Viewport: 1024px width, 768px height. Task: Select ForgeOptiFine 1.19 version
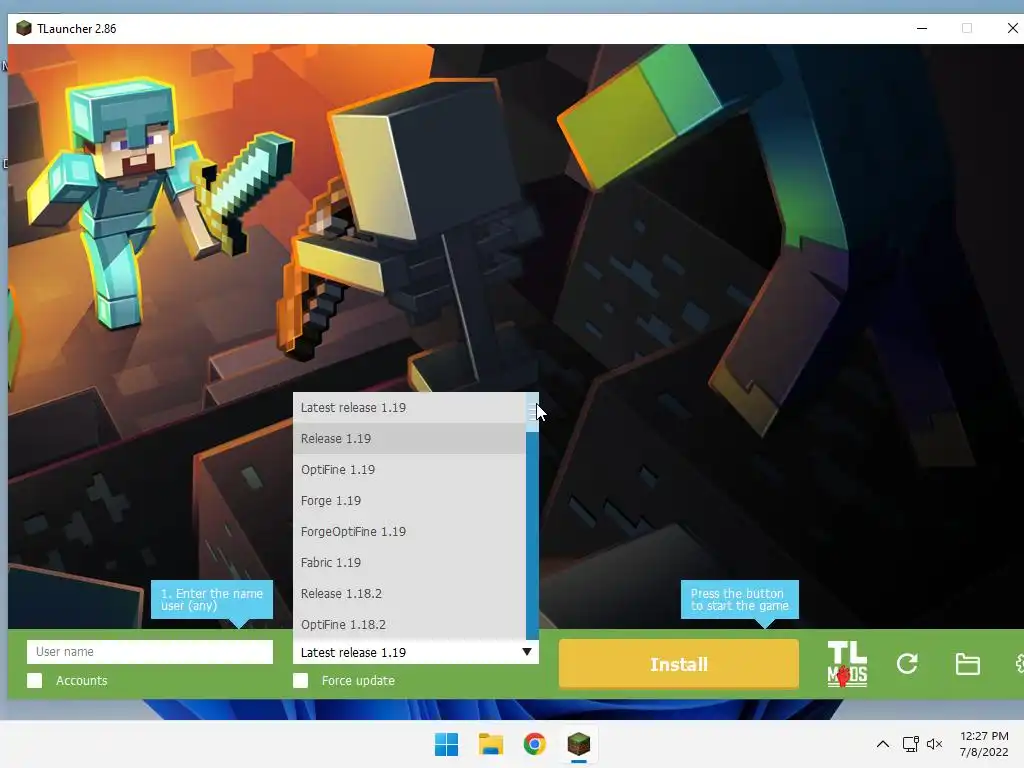pyautogui.click(x=409, y=532)
